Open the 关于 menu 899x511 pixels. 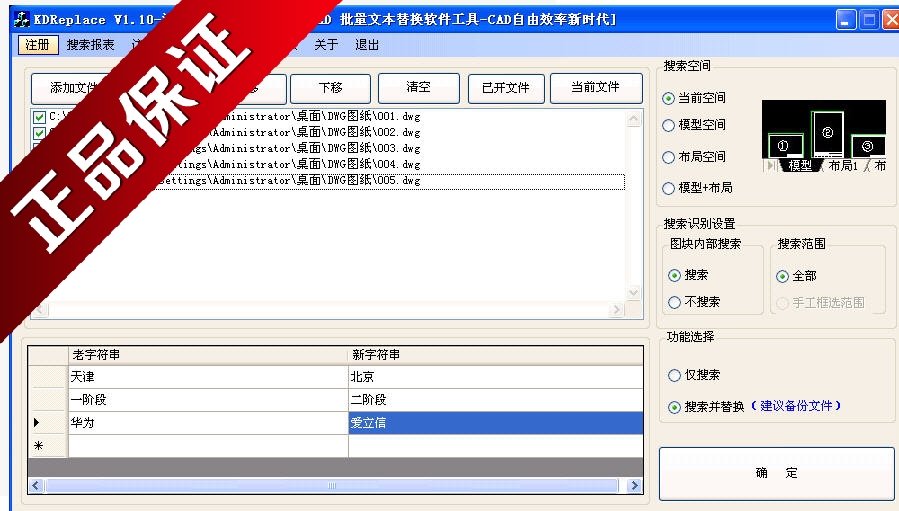point(326,45)
